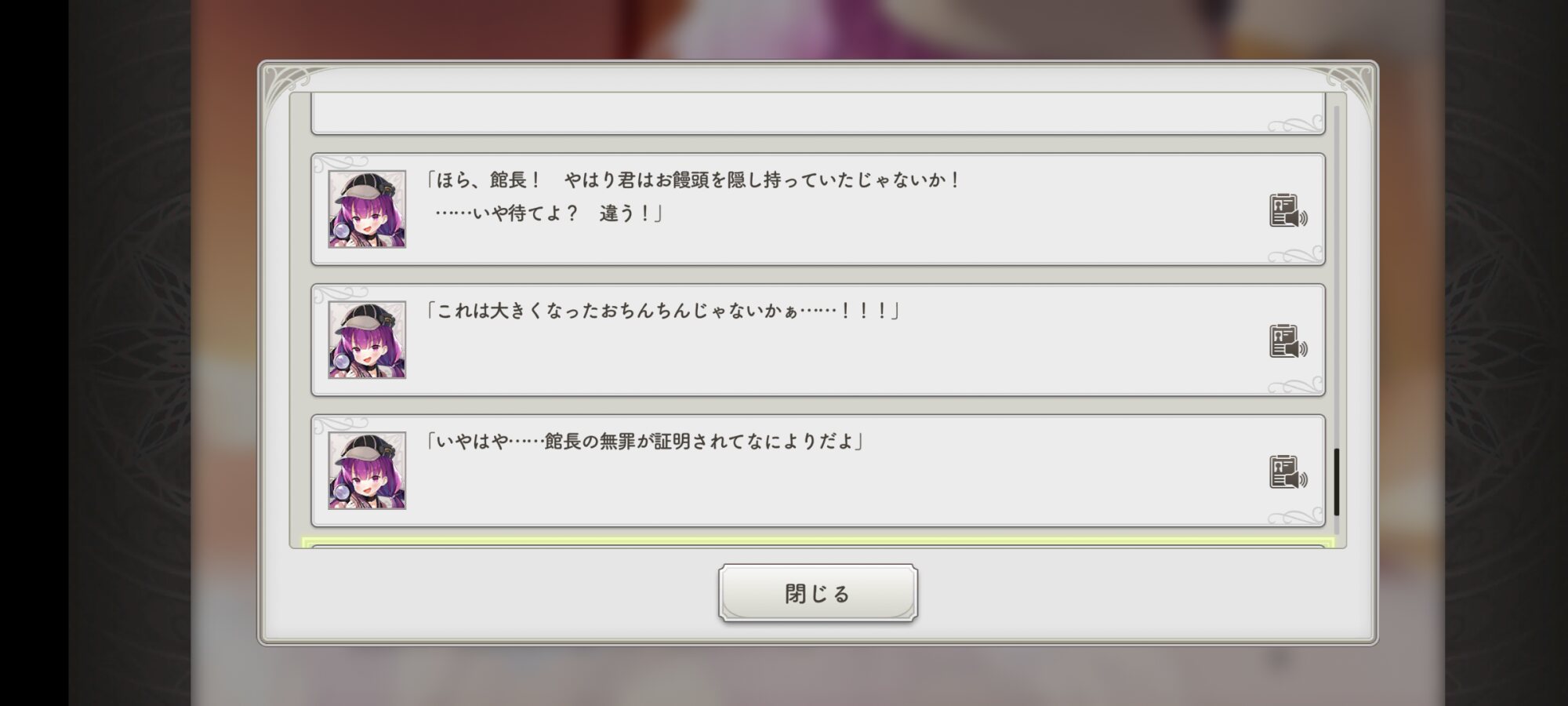The image size is (1568, 706).
Task: Click the 閉じる button
Action: (818, 593)
